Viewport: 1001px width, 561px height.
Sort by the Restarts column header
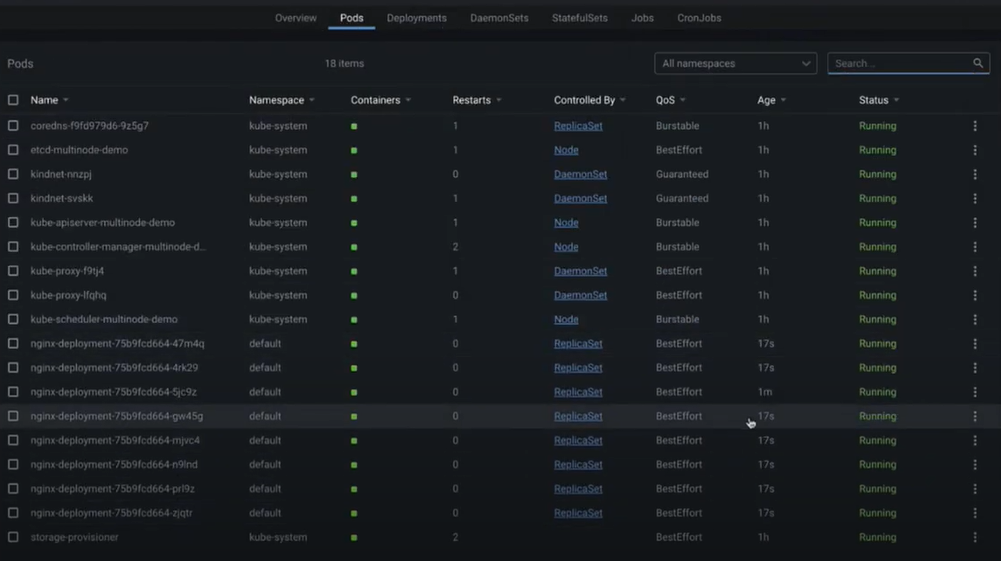[471, 100]
